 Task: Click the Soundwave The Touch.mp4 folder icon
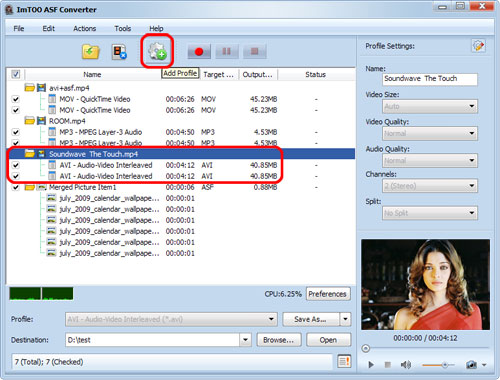[30, 154]
